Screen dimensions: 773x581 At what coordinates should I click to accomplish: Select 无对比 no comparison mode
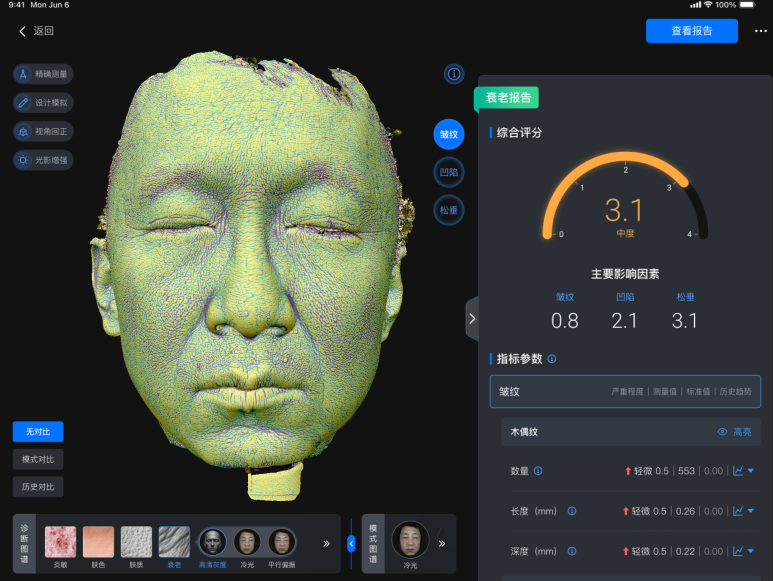coord(38,432)
